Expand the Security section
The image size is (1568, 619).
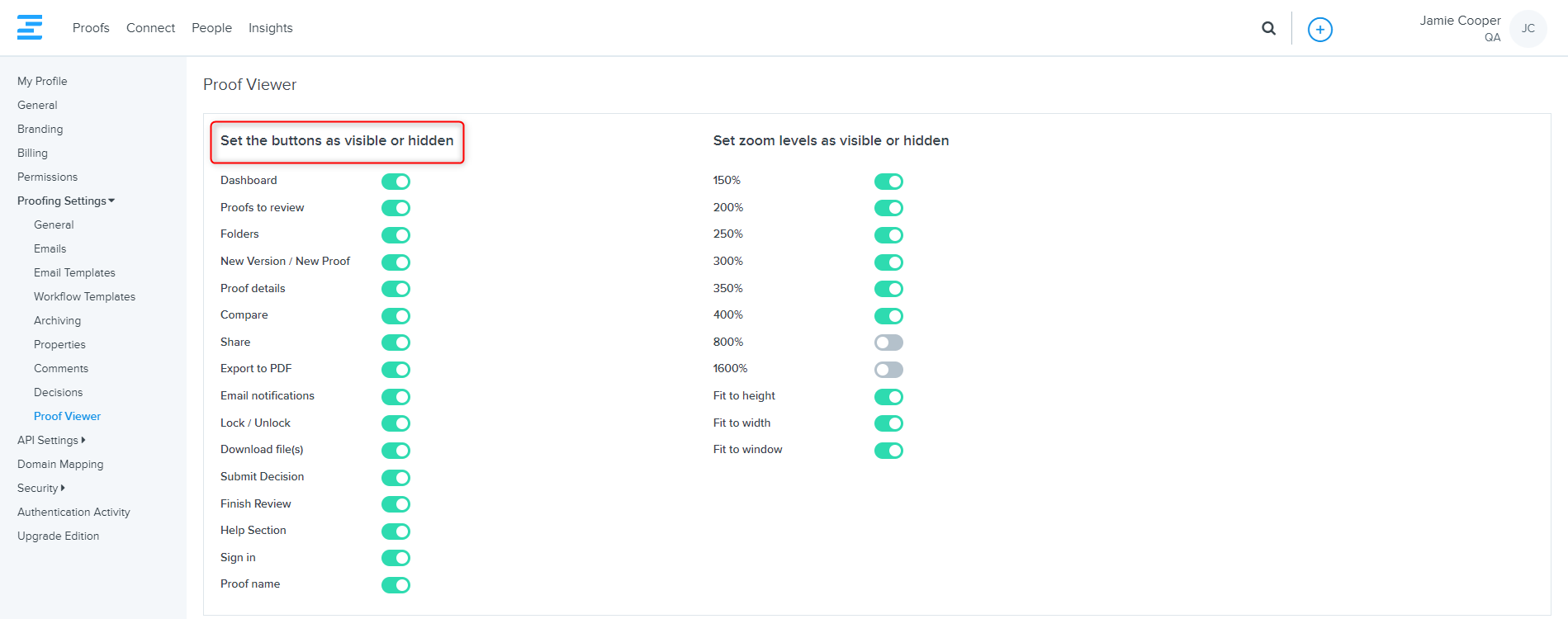[x=41, y=488]
